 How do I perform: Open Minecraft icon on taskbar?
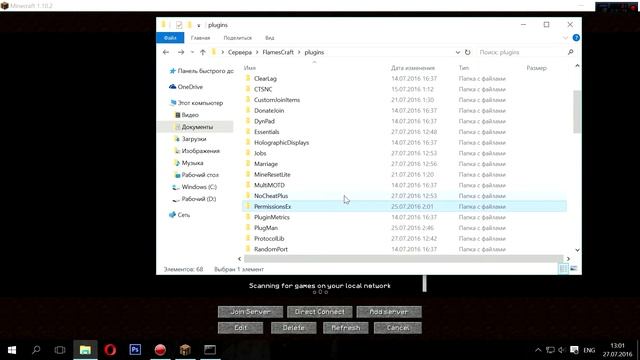click(x=185, y=350)
